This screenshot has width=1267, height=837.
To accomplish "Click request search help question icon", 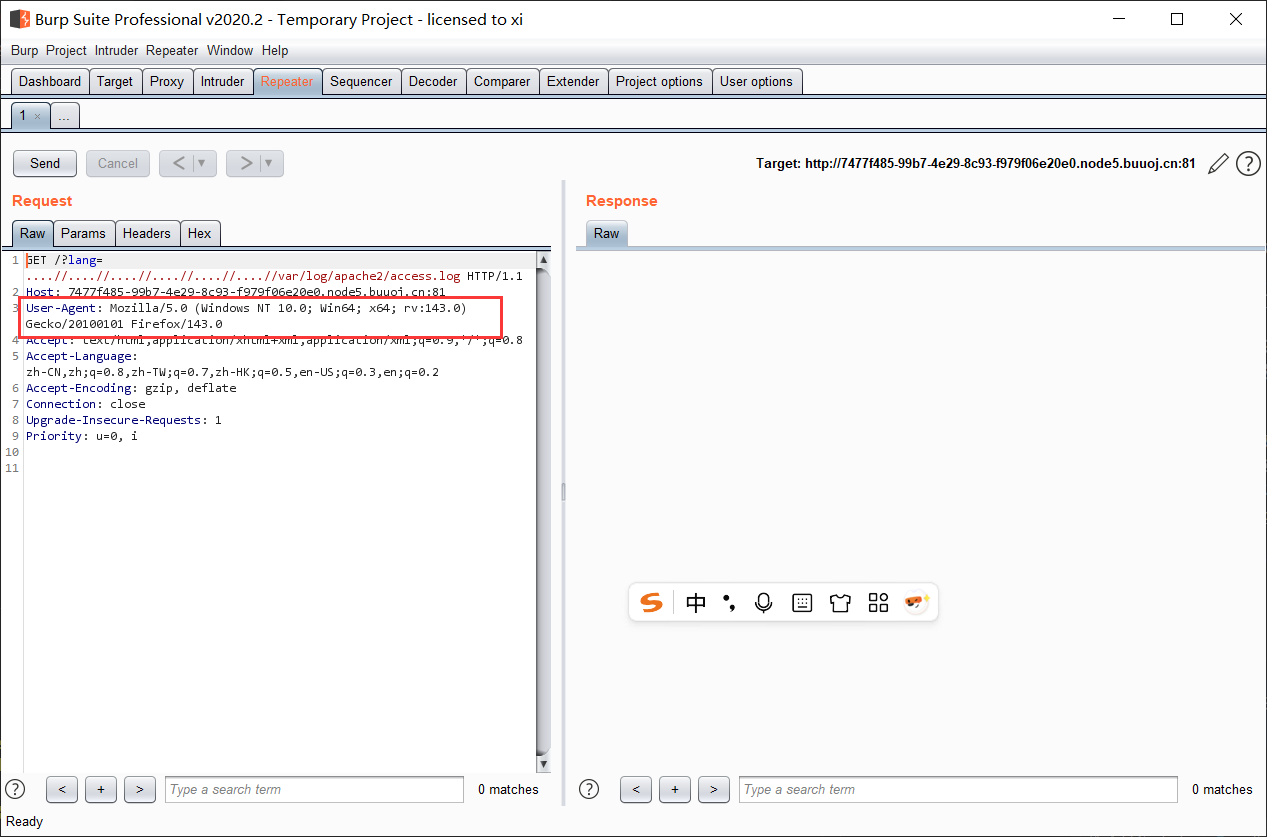I will (x=15, y=789).
